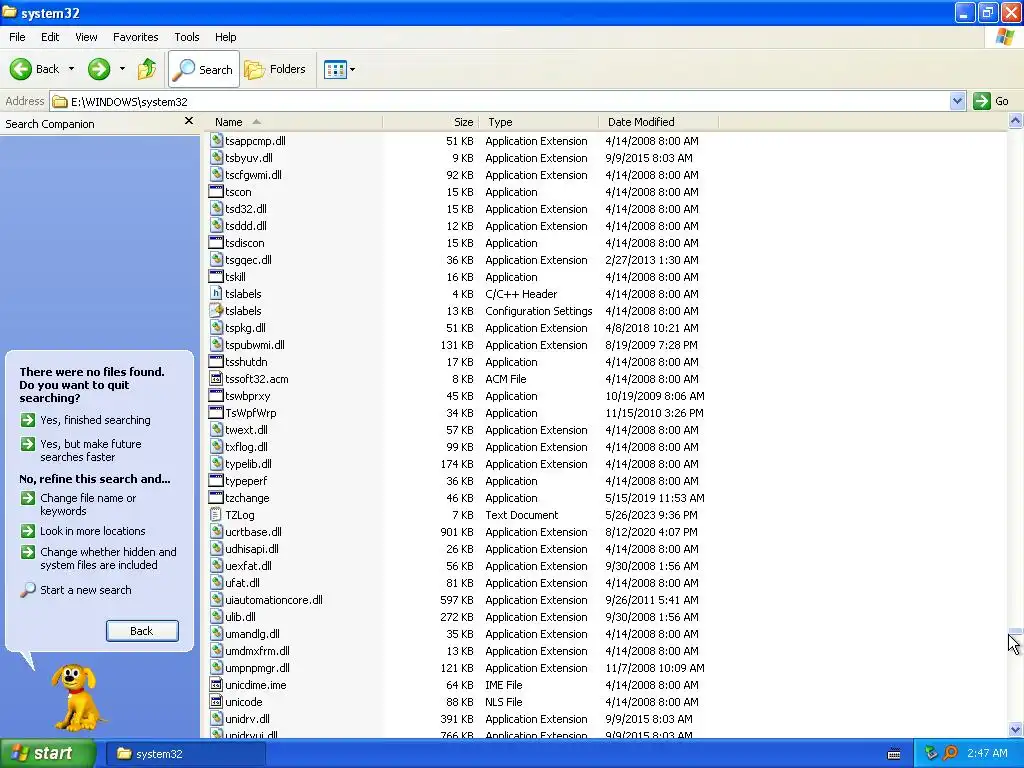Choose Yes, but make future searches faster
The width and height of the screenshot is (1024, 768).
[x=91, y=451]
